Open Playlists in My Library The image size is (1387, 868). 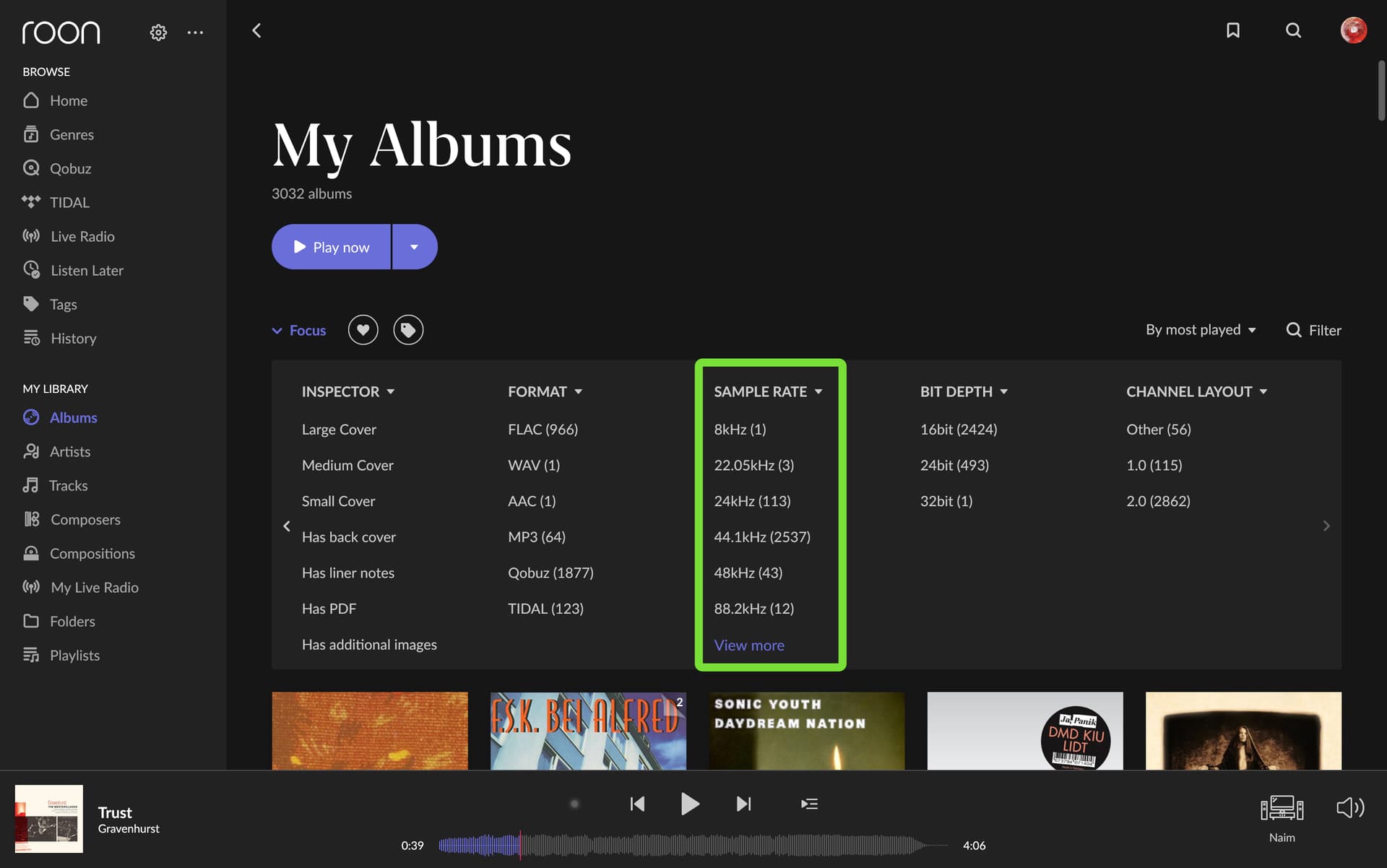61,655
